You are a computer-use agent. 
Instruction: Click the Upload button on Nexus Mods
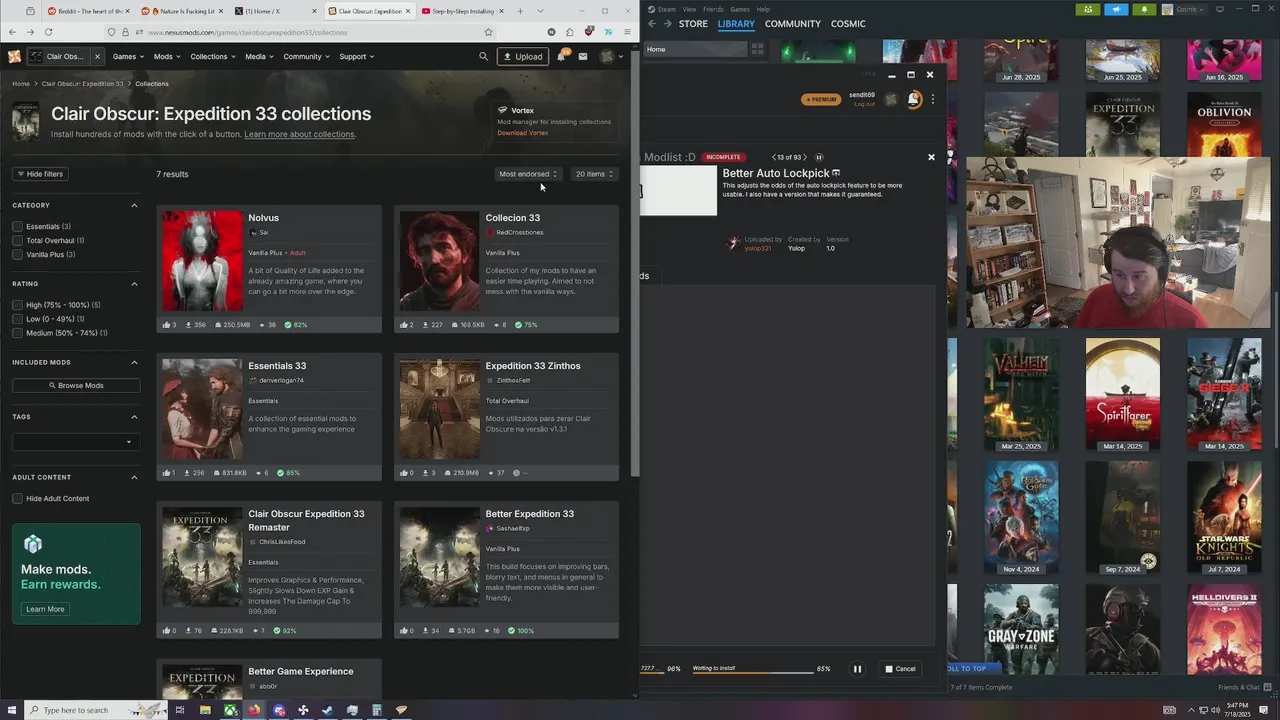point(523,56)
